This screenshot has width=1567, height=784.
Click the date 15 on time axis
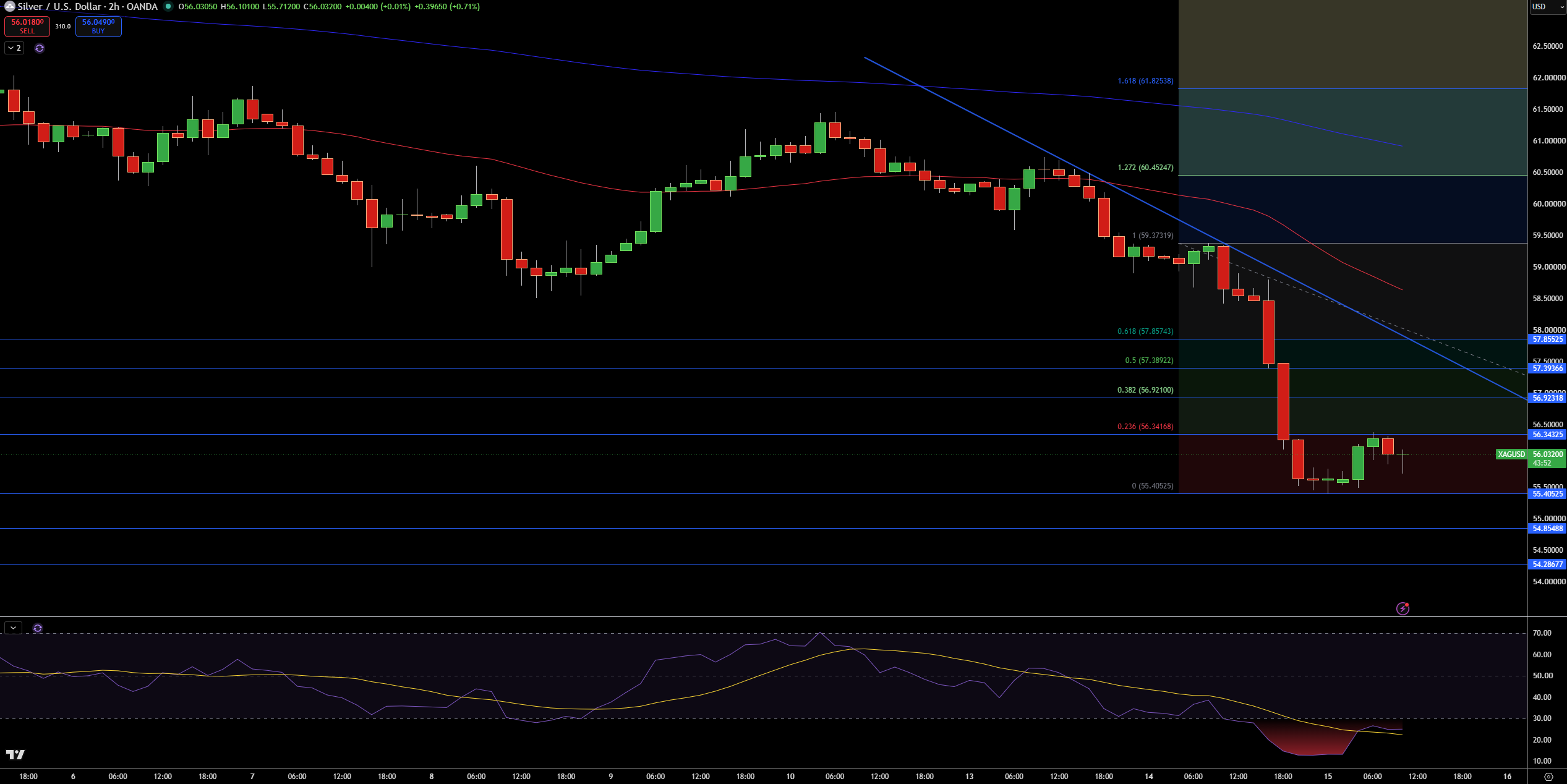1328,777
